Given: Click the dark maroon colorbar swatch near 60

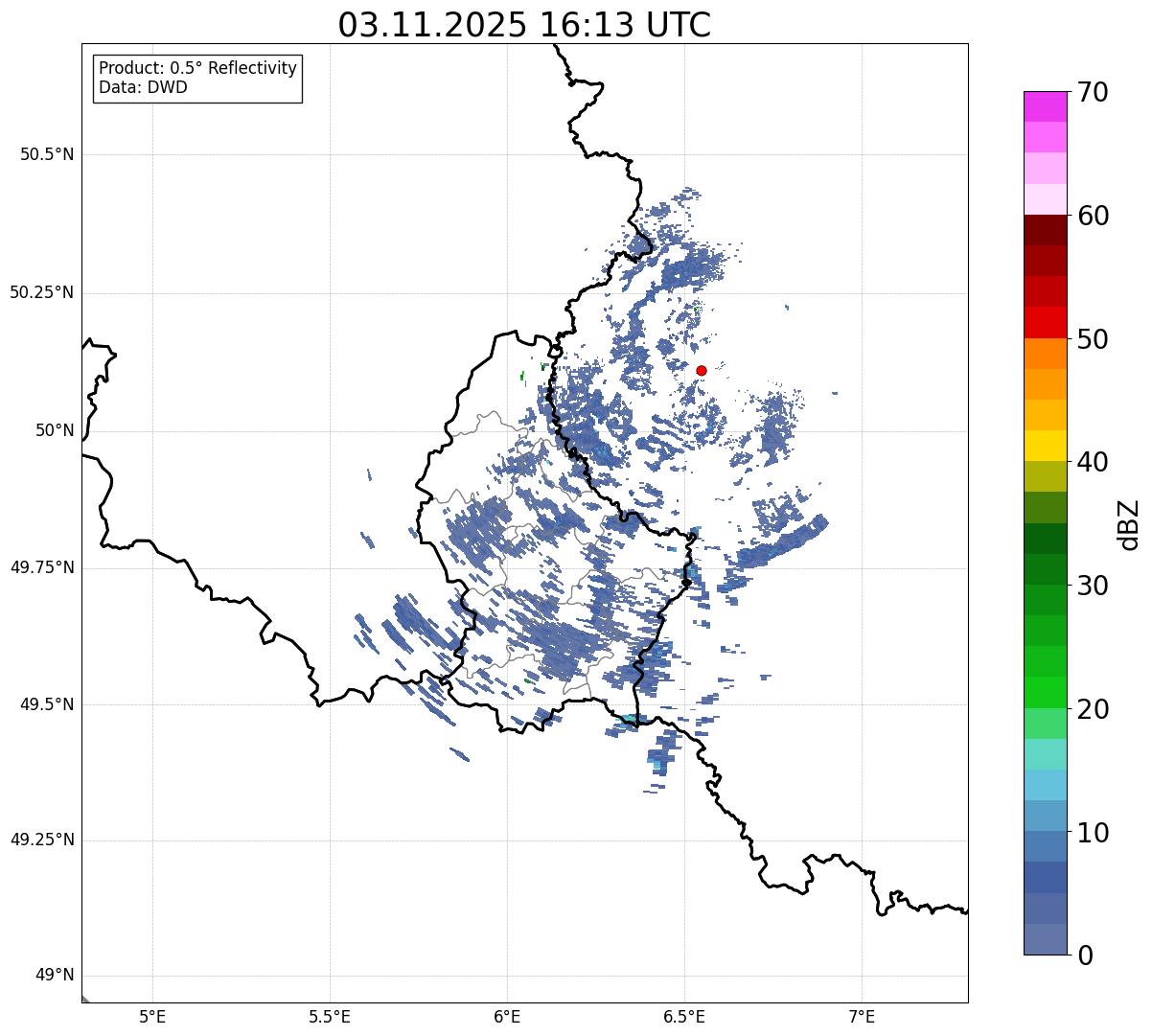Looking at the screenshot, I should pos(1046,230).
